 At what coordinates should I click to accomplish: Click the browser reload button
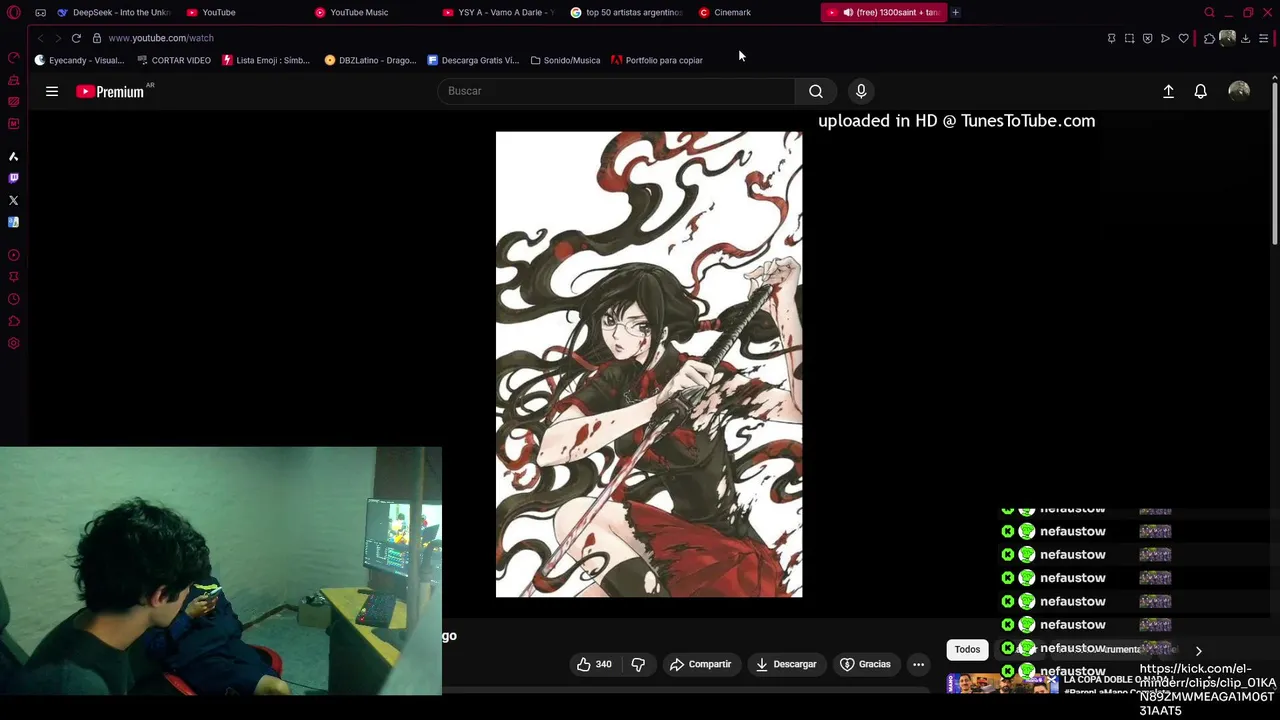tap(76, 38)
